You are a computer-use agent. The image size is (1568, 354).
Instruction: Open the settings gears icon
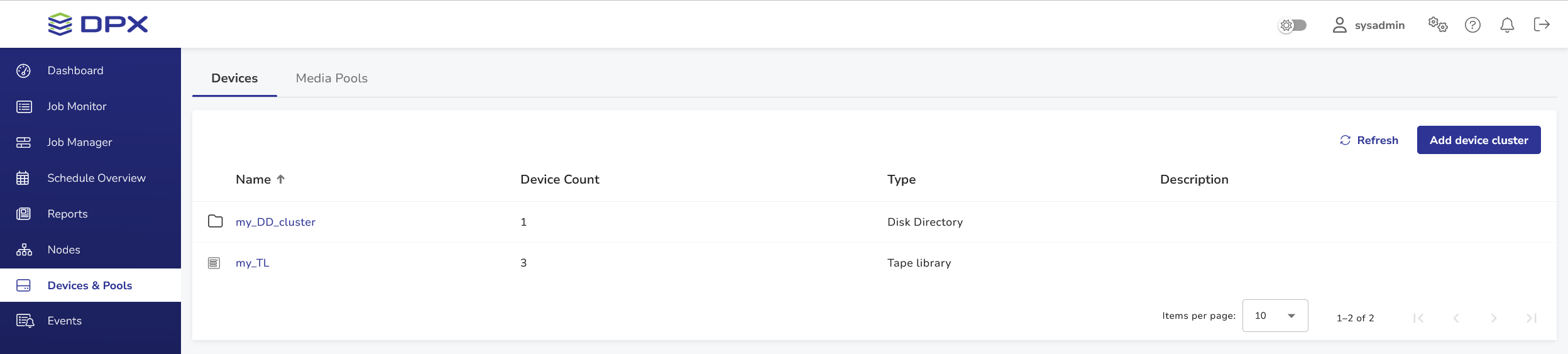pos(1437,25)
